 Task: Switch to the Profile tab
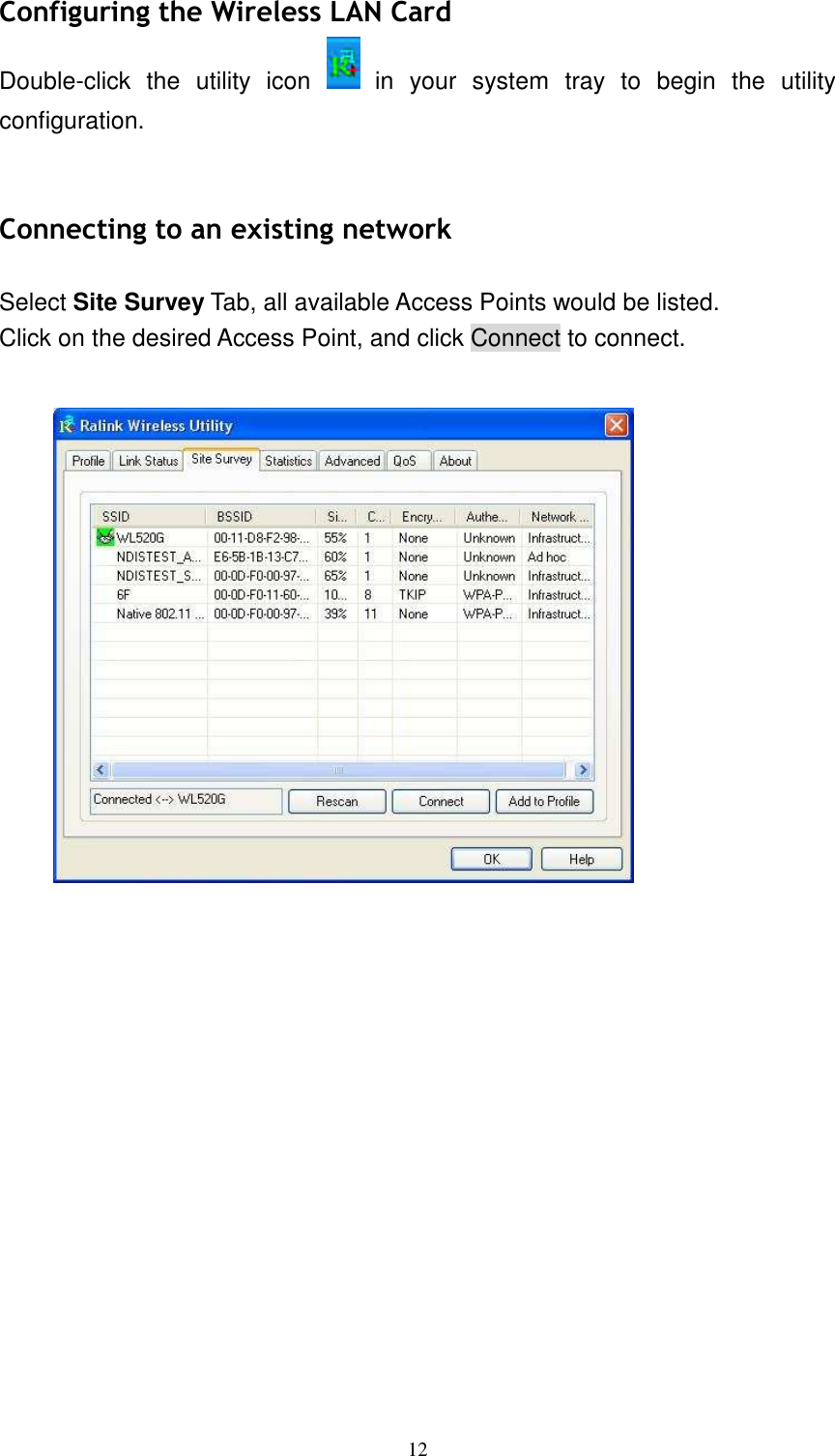[x=88, y=461]
